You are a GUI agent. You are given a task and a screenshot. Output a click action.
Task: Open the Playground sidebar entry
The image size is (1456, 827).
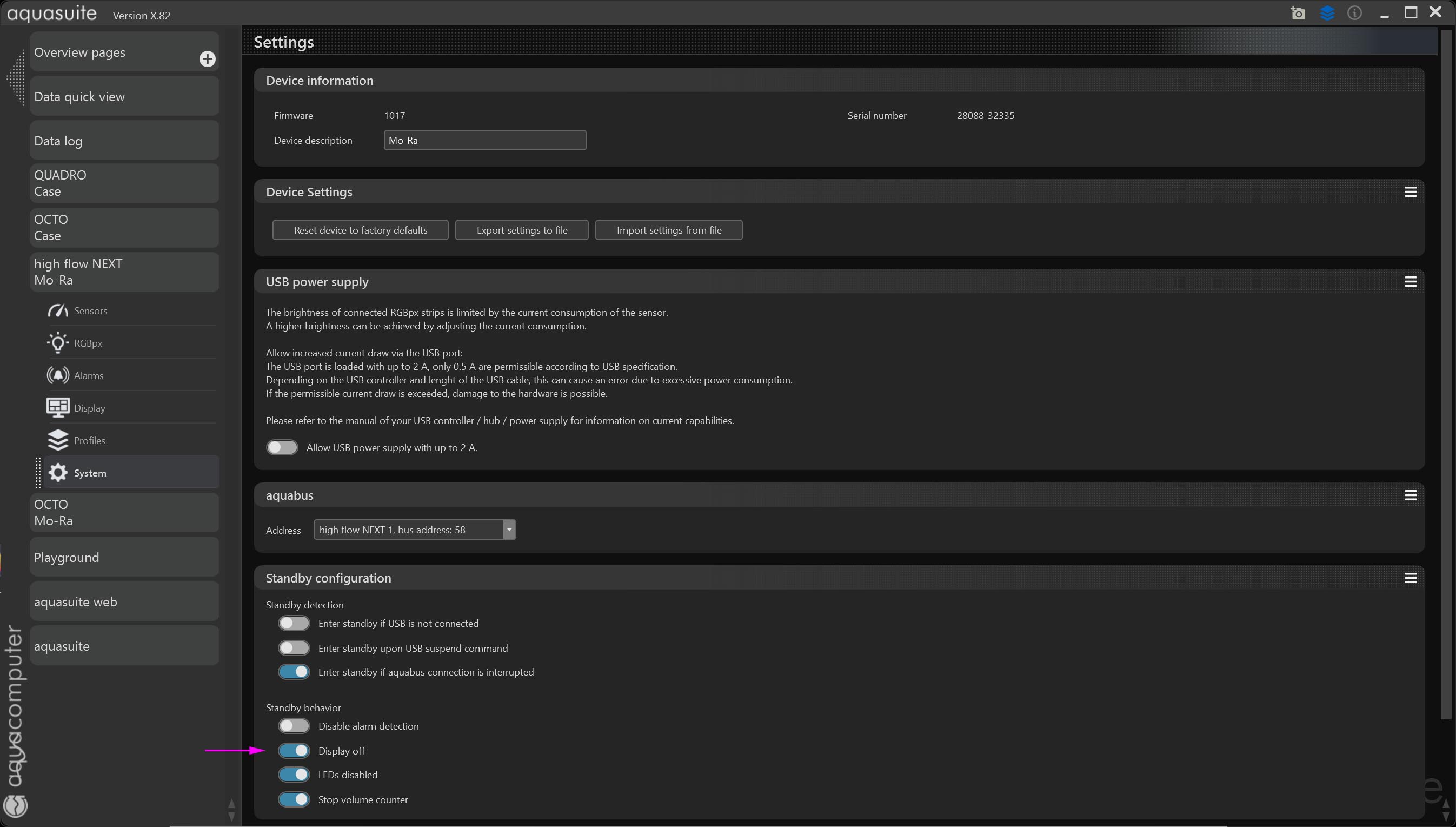124,557
